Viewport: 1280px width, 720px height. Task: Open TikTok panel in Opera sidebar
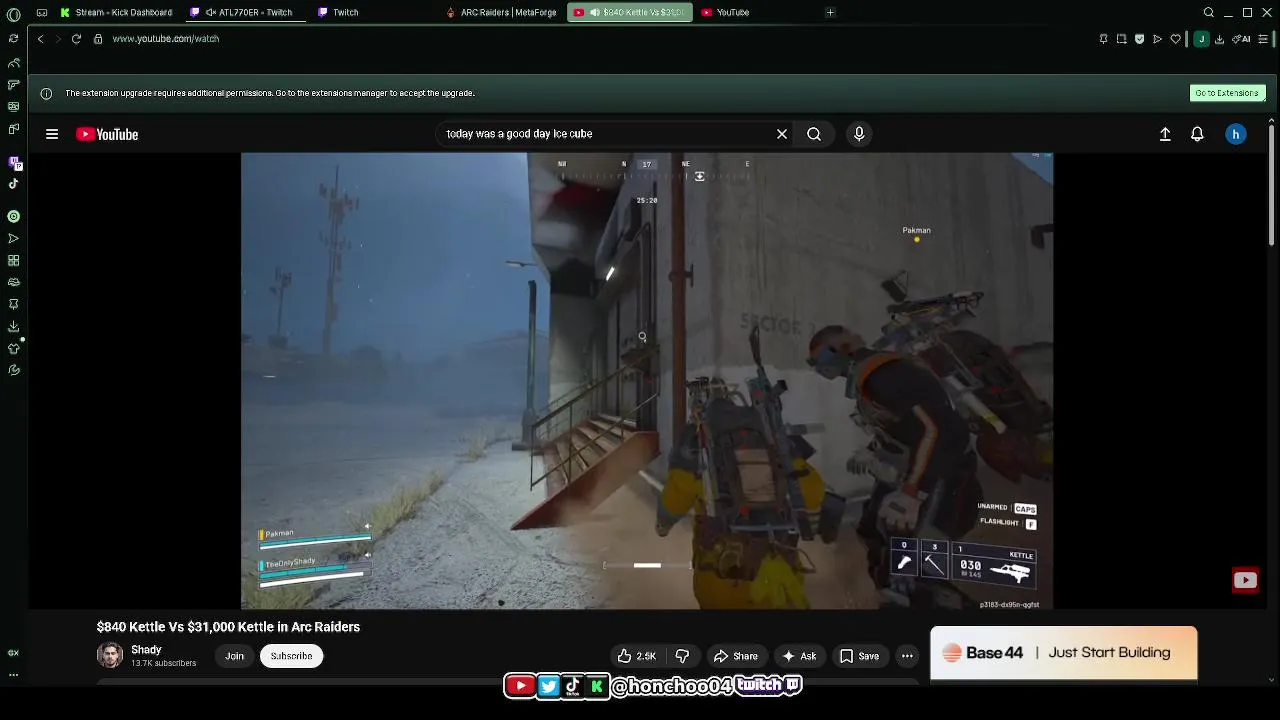click(x=14, y=184)
